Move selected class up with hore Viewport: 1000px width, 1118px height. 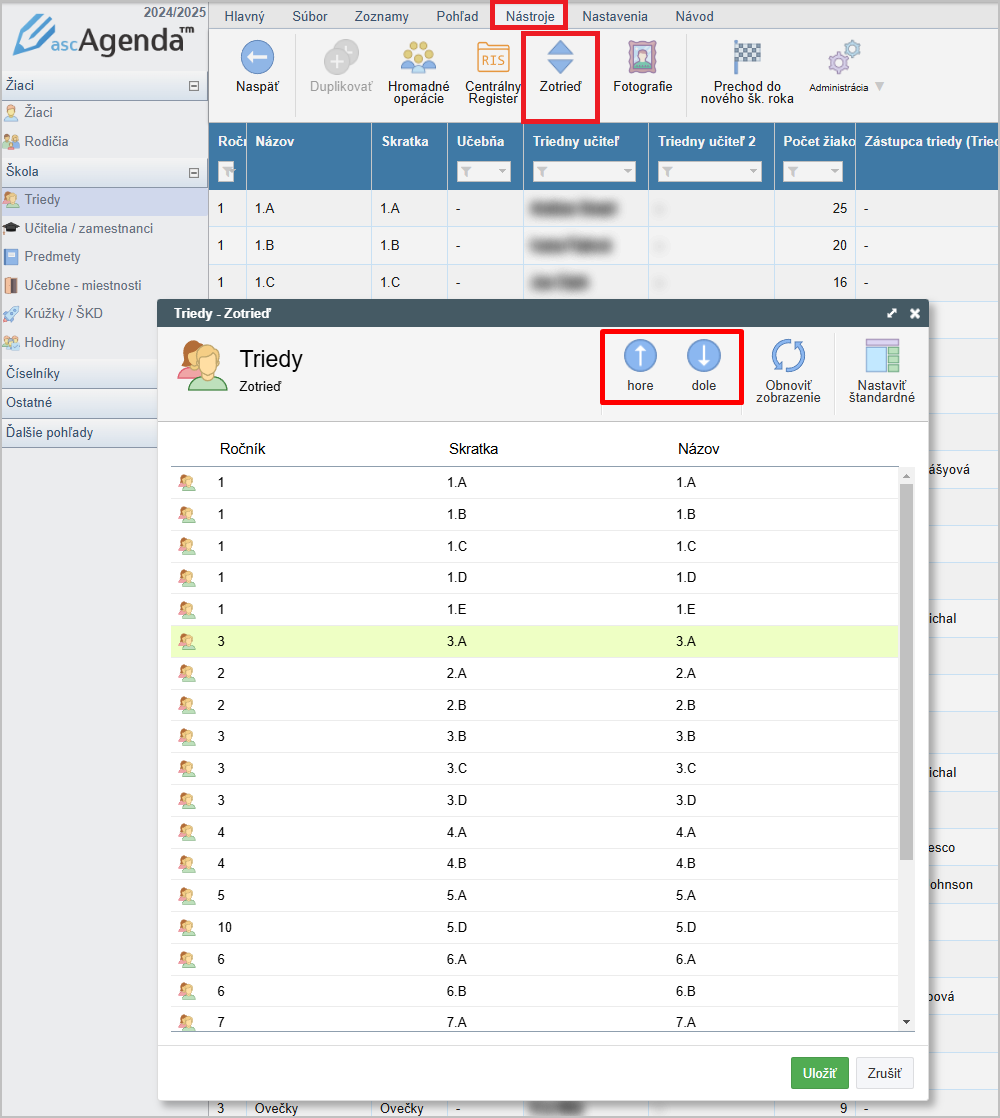[640, 356]
